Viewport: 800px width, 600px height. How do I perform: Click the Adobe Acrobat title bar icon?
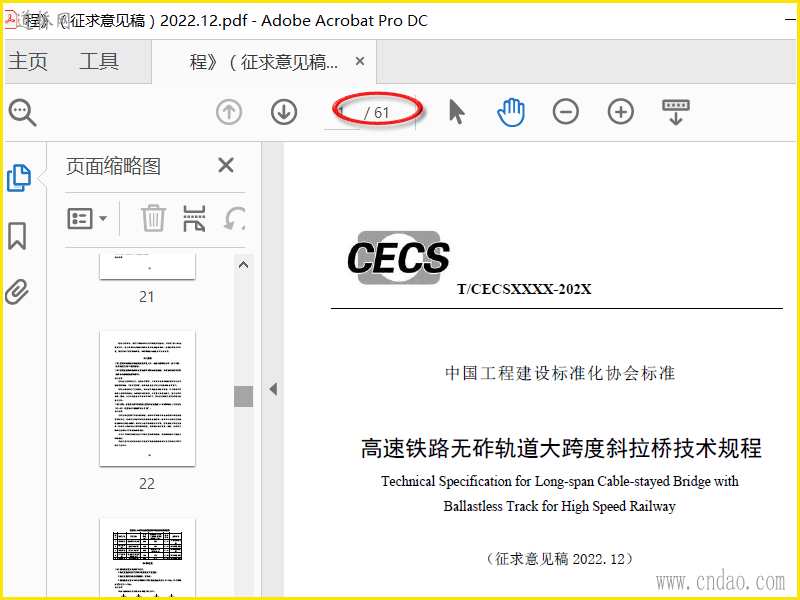point(11,19)
